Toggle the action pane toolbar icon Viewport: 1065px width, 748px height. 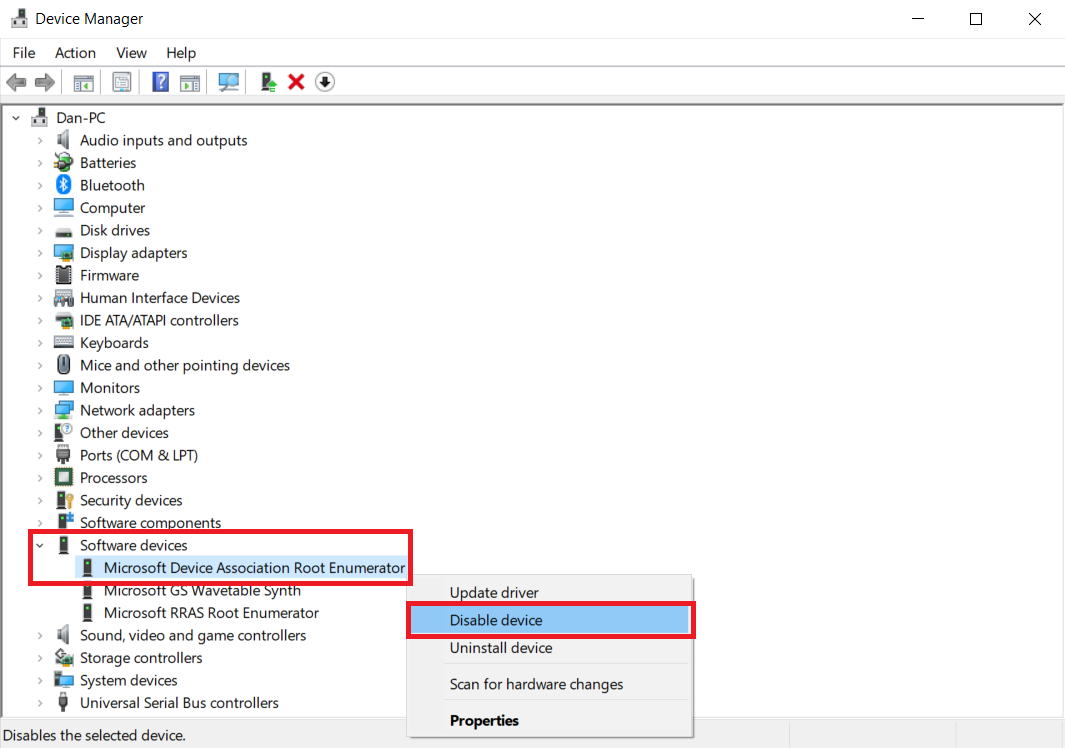click(190, 83)
